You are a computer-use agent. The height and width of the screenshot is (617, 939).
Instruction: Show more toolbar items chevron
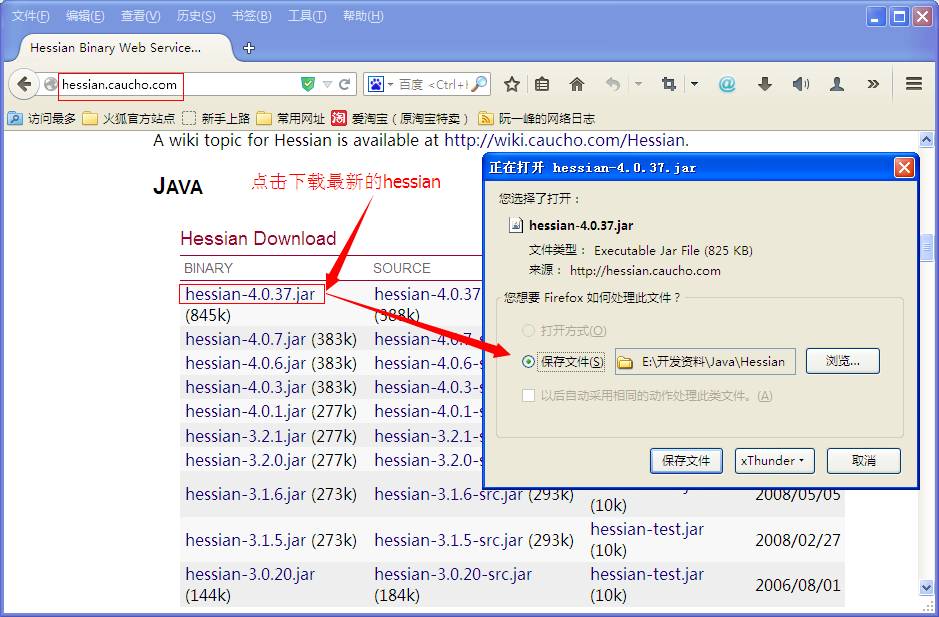[873, 84]
